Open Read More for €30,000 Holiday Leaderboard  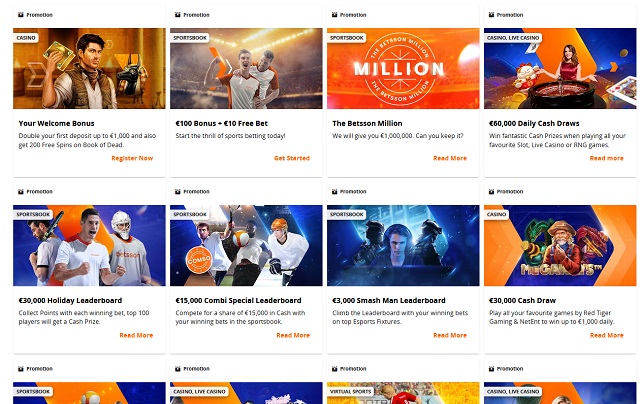pyautogui.click(x=136, y=335)
